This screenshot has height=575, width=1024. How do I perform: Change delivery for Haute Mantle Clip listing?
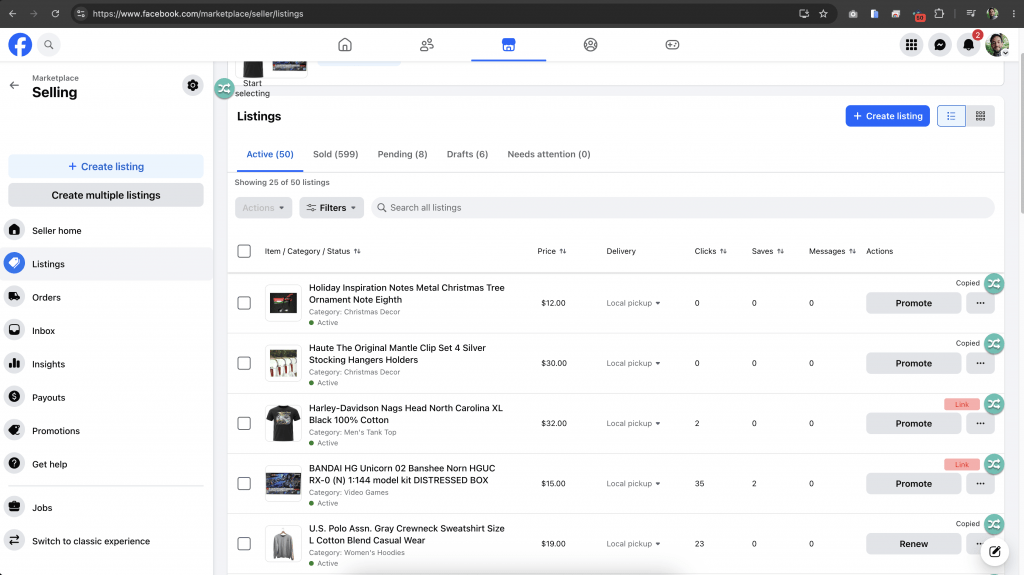coord(633,363)
